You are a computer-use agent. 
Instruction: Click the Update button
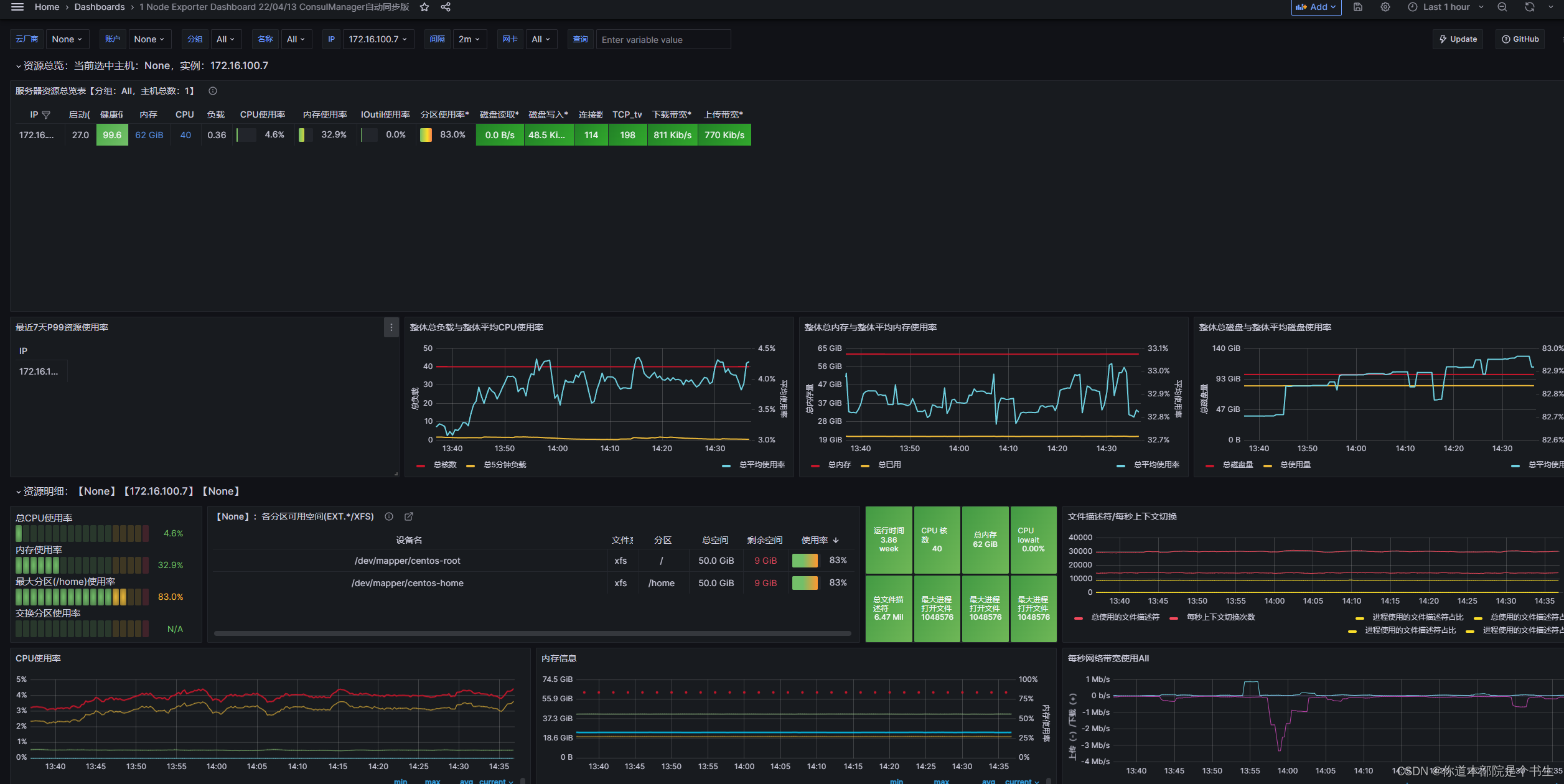click(x=1458, y=39)
